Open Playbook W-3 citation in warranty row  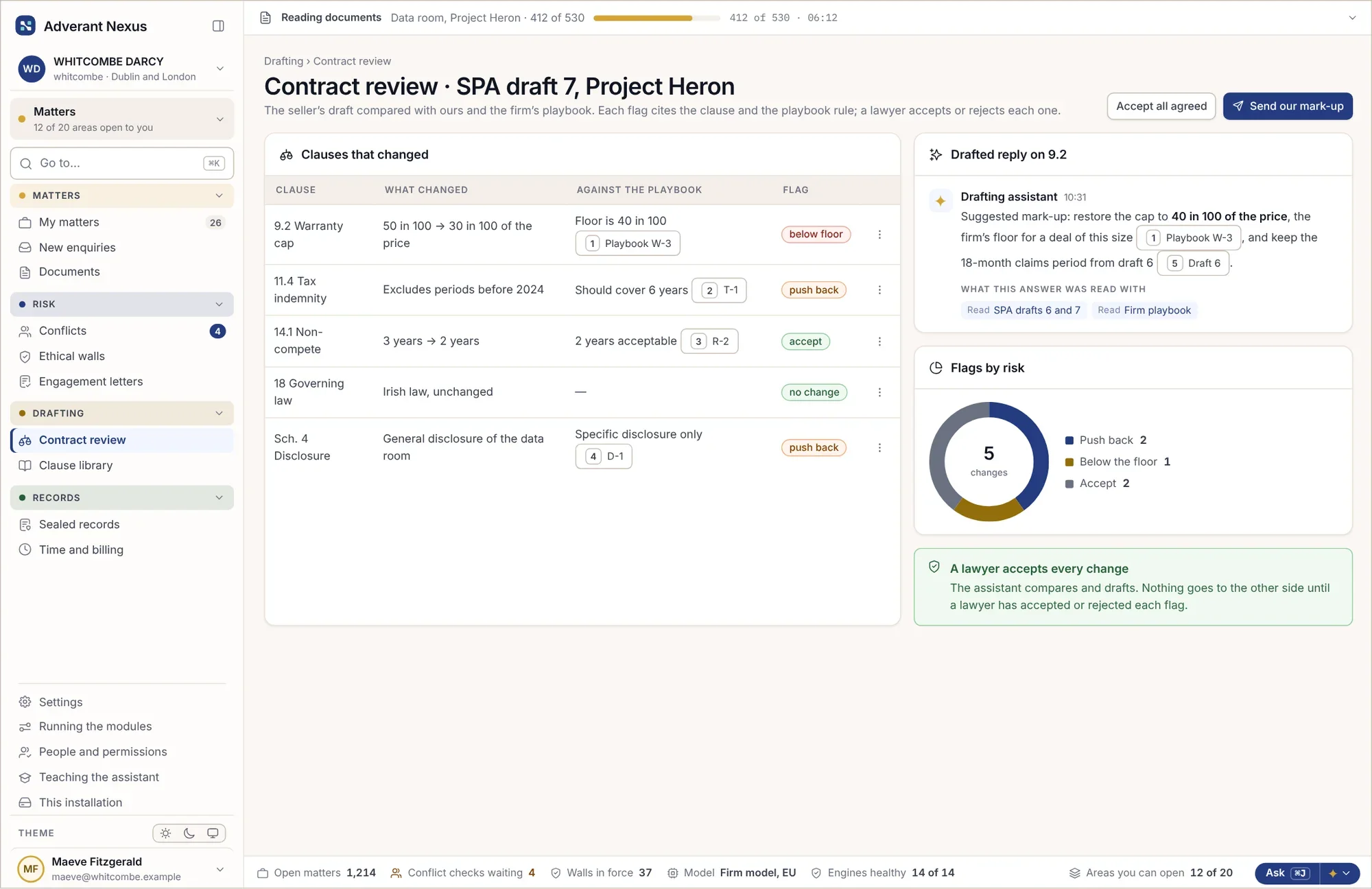pos(628,244)
